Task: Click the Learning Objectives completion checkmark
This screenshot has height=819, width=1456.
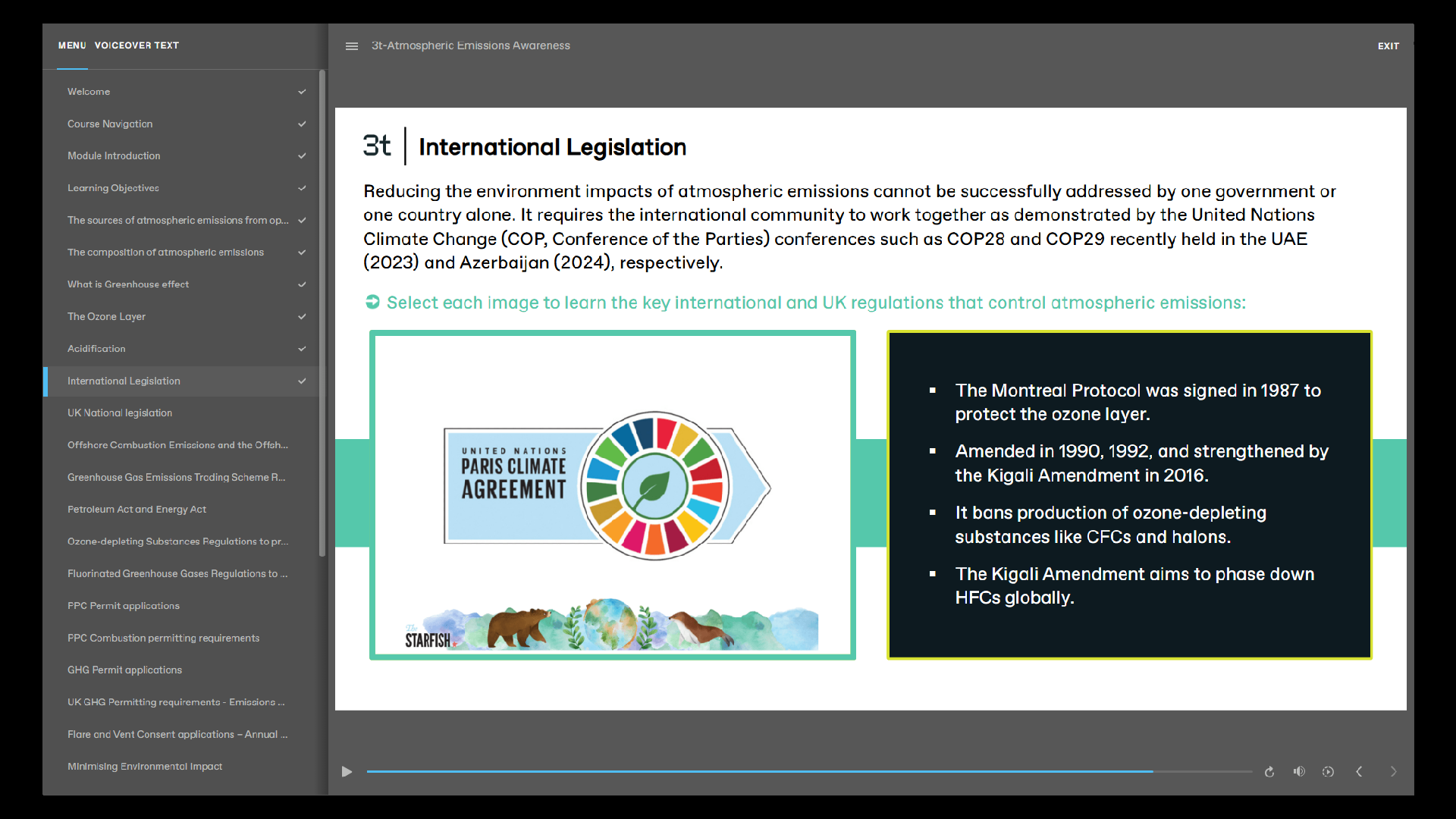Action: (302, 188)
